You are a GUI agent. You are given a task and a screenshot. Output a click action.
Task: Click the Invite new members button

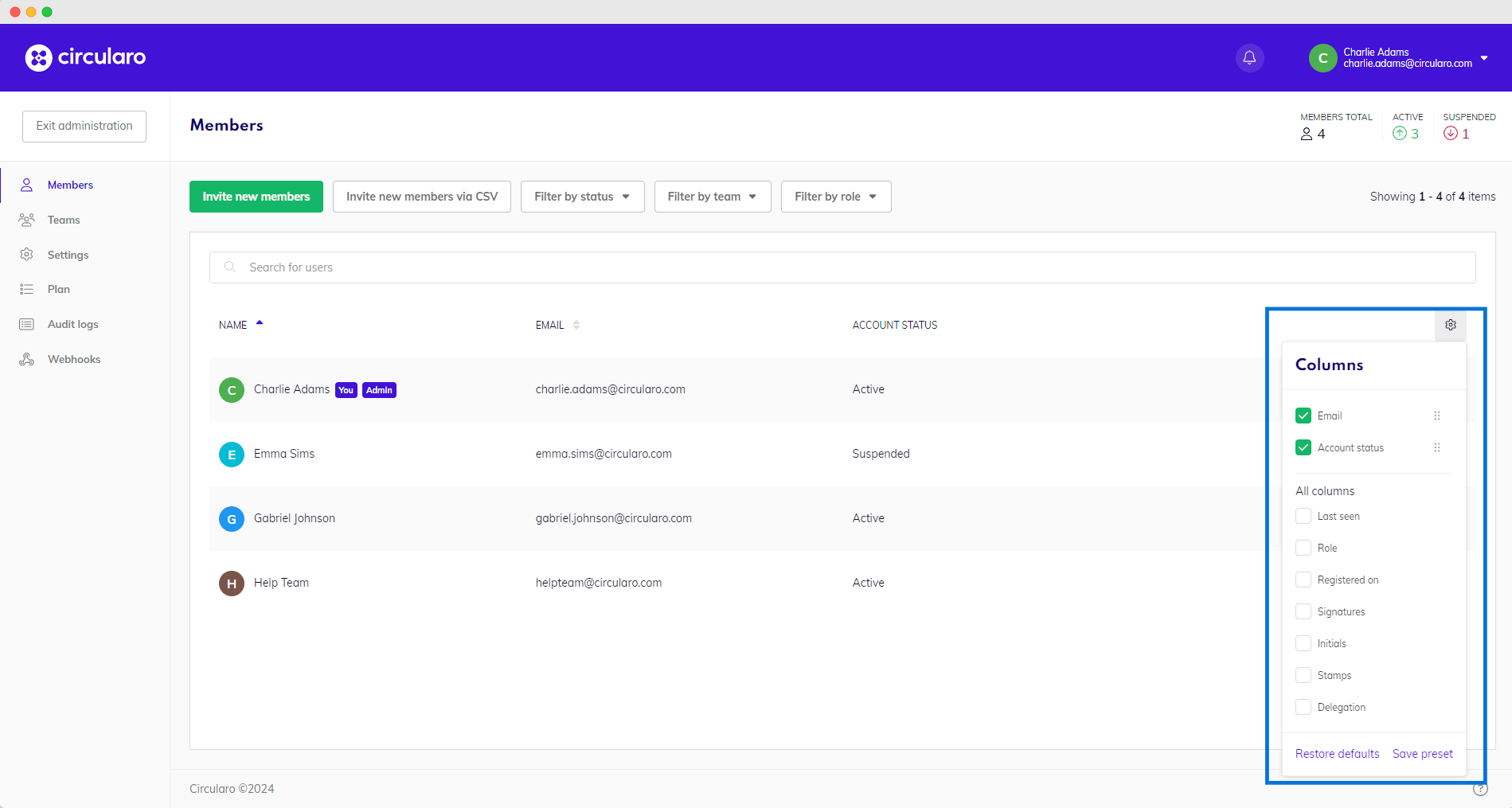coord(256,197)
